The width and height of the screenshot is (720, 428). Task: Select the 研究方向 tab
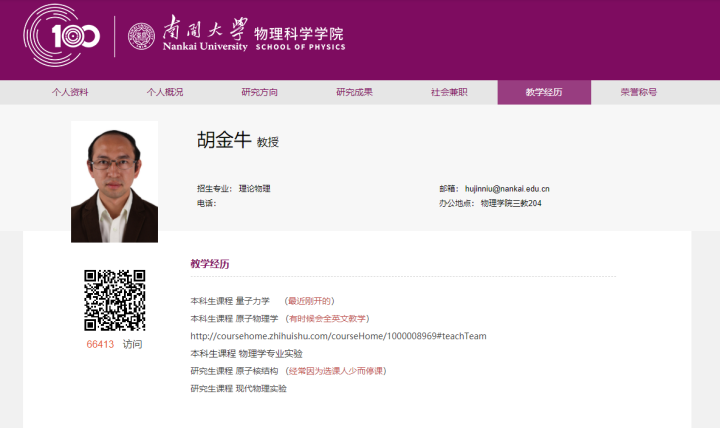[x=259, y=92]
